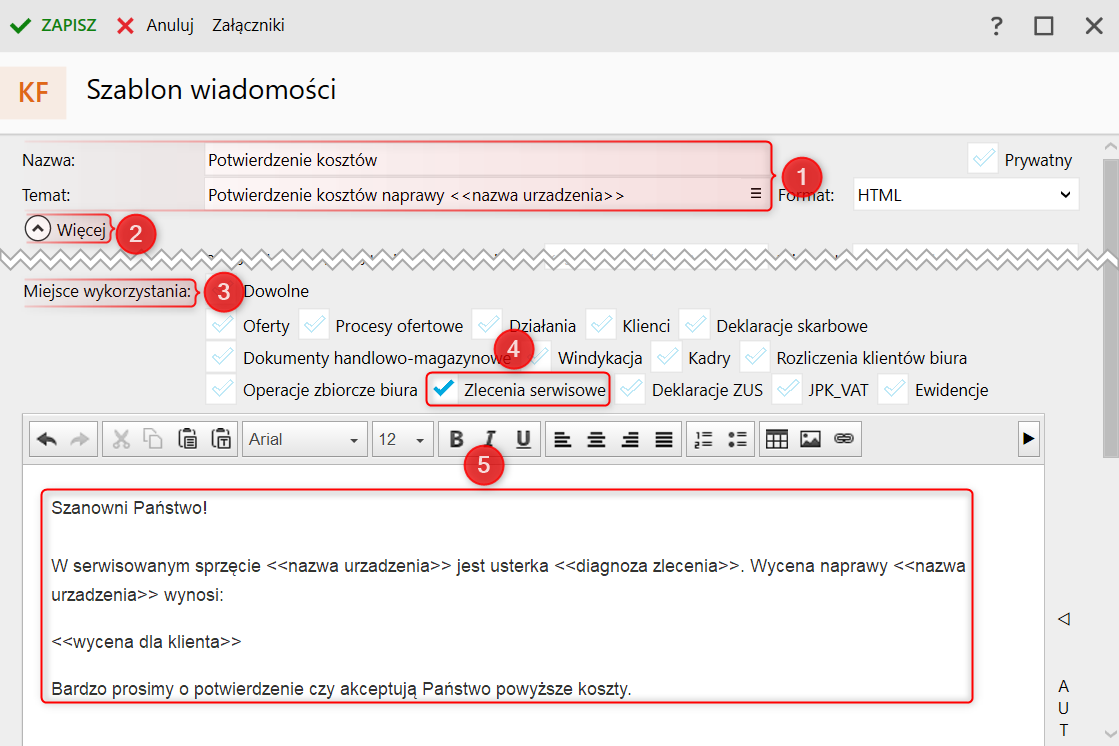Image resolution: width=1119 pixels, height=746 pixels.
Task: Insert a numbered list
Action: [x=704, y=439]
